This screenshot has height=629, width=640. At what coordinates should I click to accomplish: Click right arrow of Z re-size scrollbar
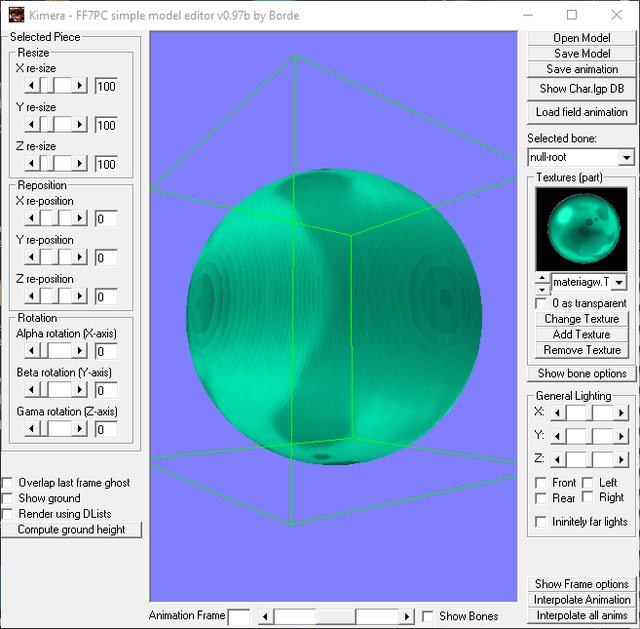(x=80, y=164)
